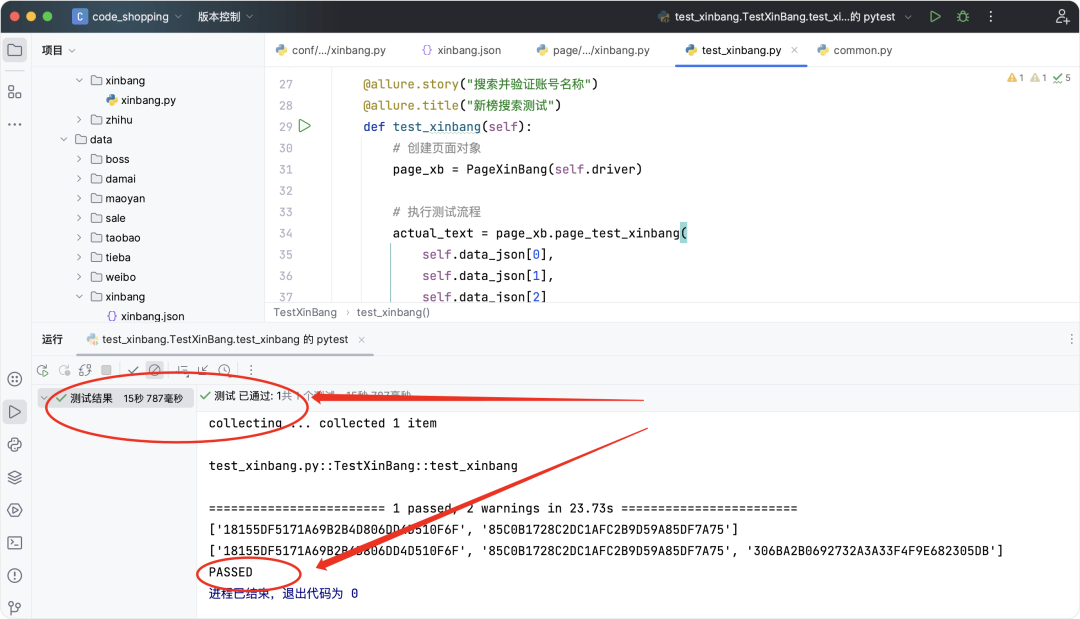
Task: Open run configuration selector dropdown
Action: 785,17
